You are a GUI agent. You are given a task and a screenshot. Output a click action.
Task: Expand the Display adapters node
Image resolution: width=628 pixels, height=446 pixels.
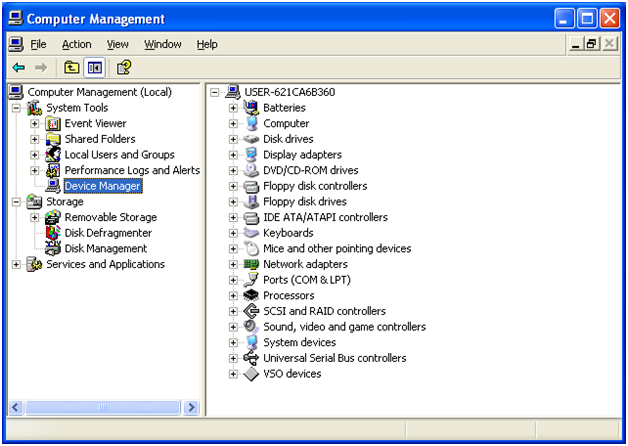click(x=234, y=155)
